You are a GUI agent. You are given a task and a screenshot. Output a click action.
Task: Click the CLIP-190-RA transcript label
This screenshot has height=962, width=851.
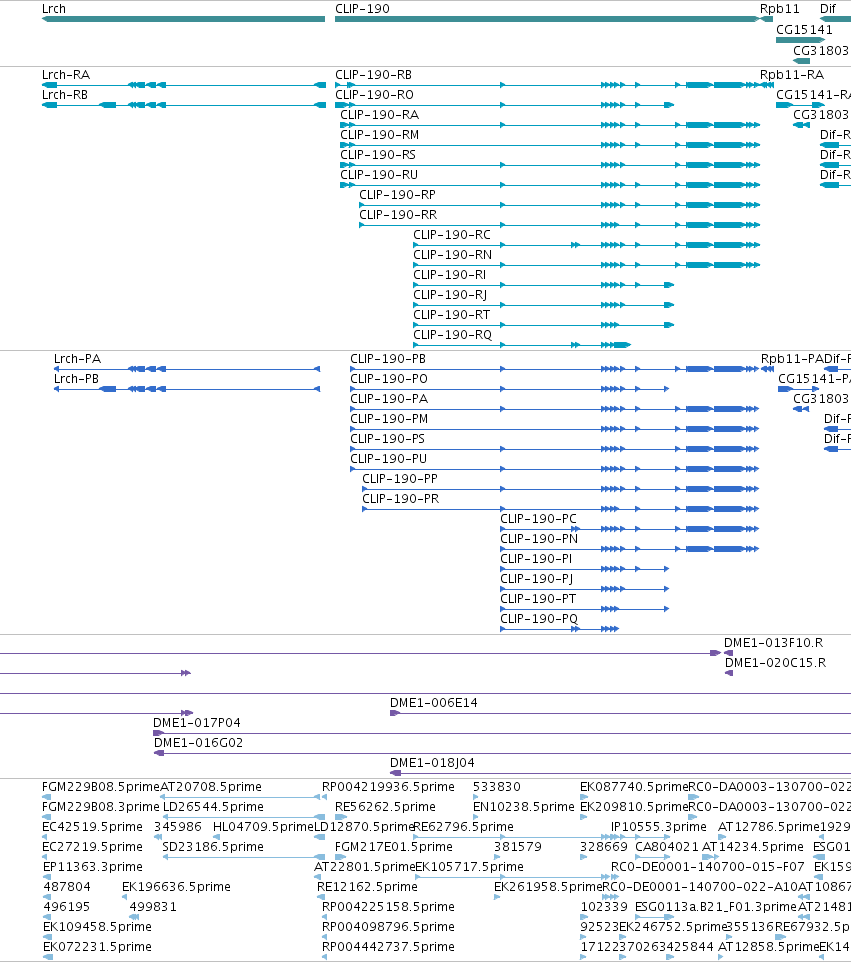click(x=380, y=115)
